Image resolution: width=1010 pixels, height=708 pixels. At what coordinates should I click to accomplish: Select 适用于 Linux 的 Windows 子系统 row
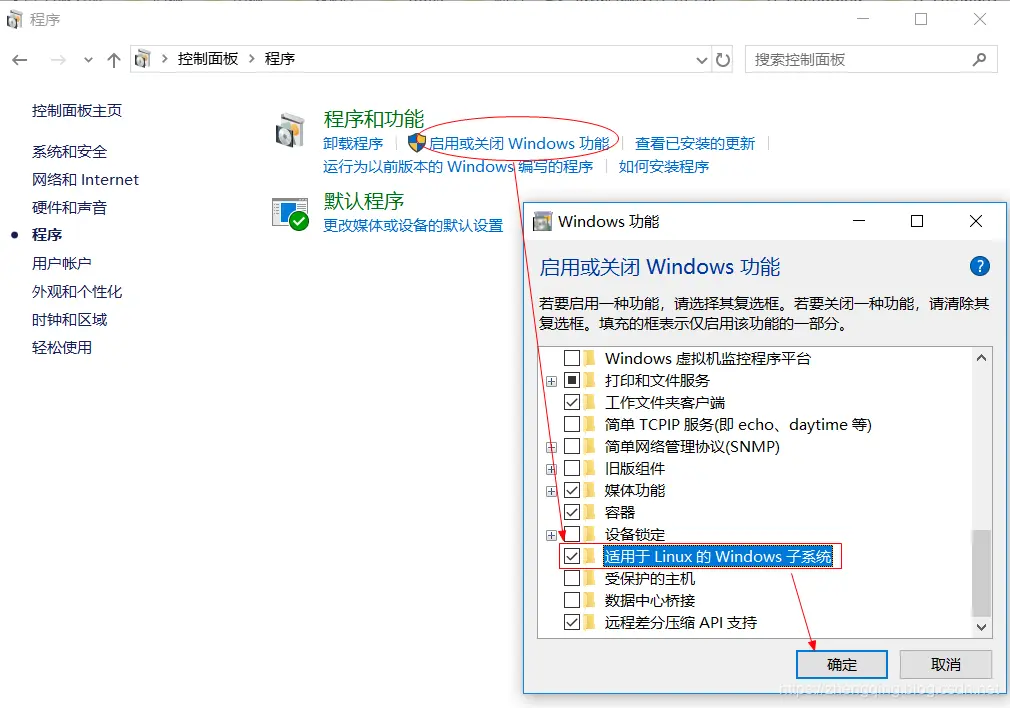pos(718,557)
